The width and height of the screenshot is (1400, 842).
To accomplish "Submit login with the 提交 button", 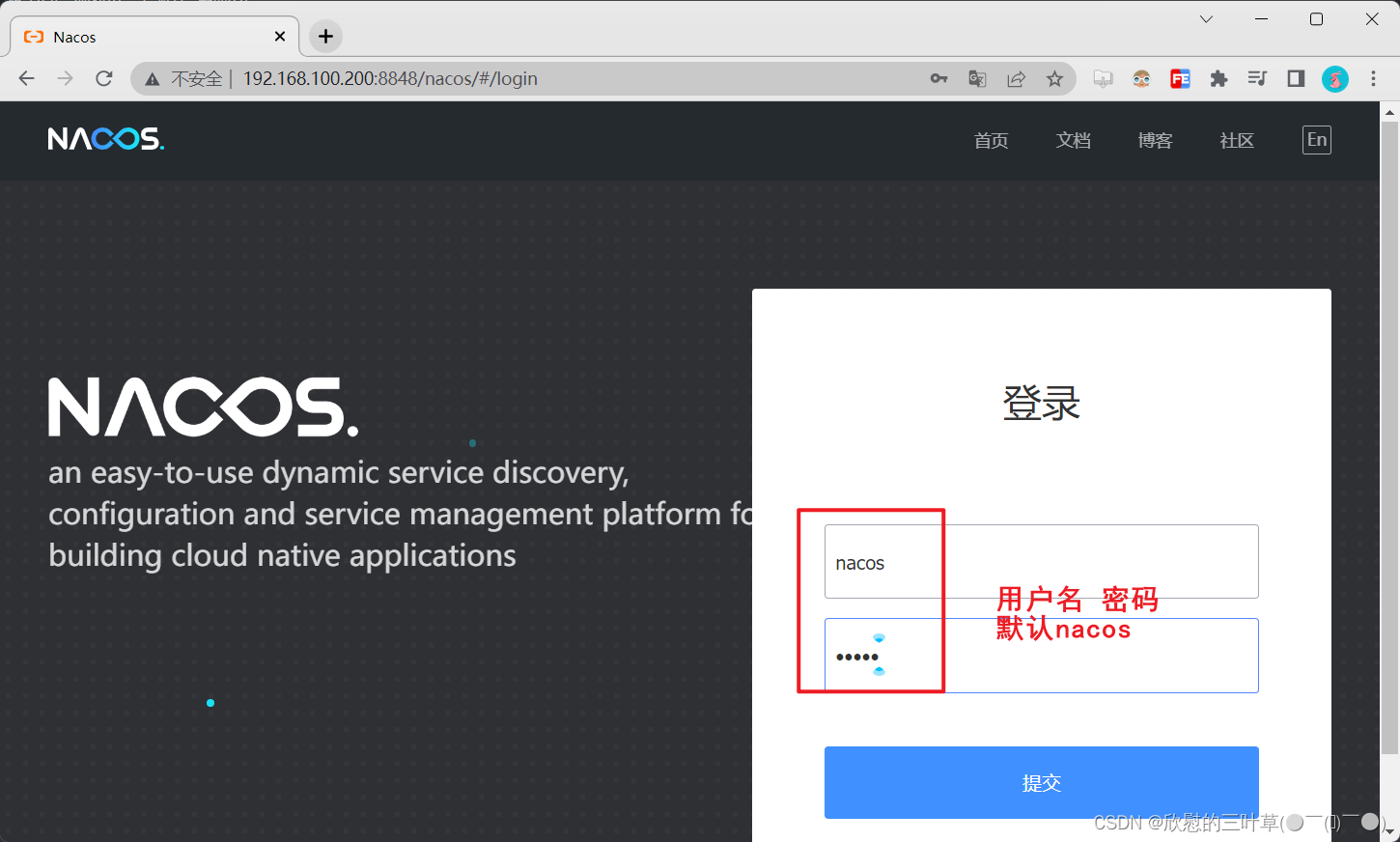I will (x=1042, y=782).
